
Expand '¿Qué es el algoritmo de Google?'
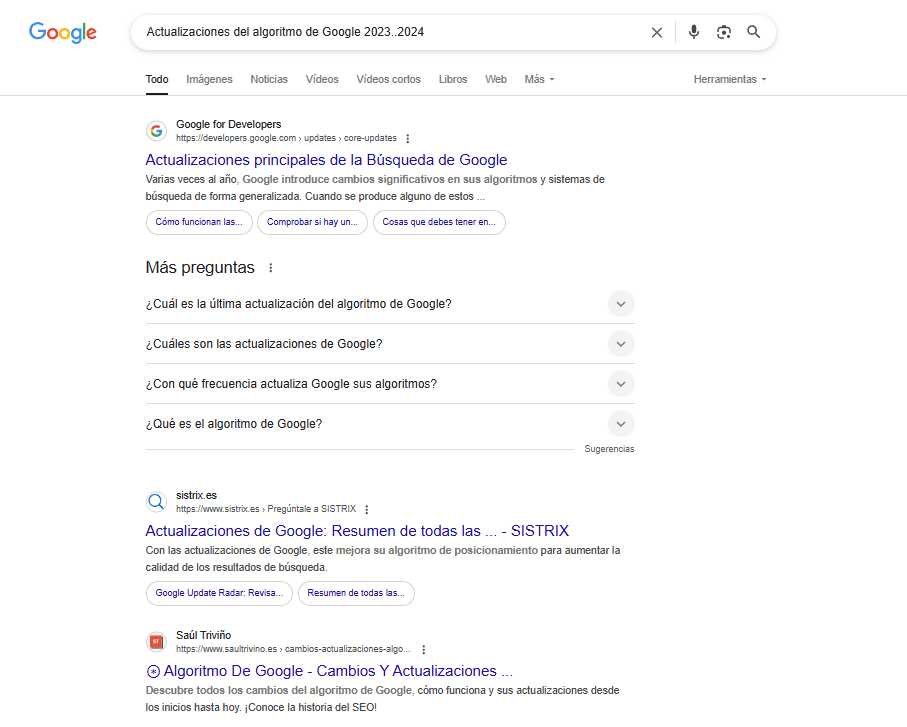tap(390, 424)
